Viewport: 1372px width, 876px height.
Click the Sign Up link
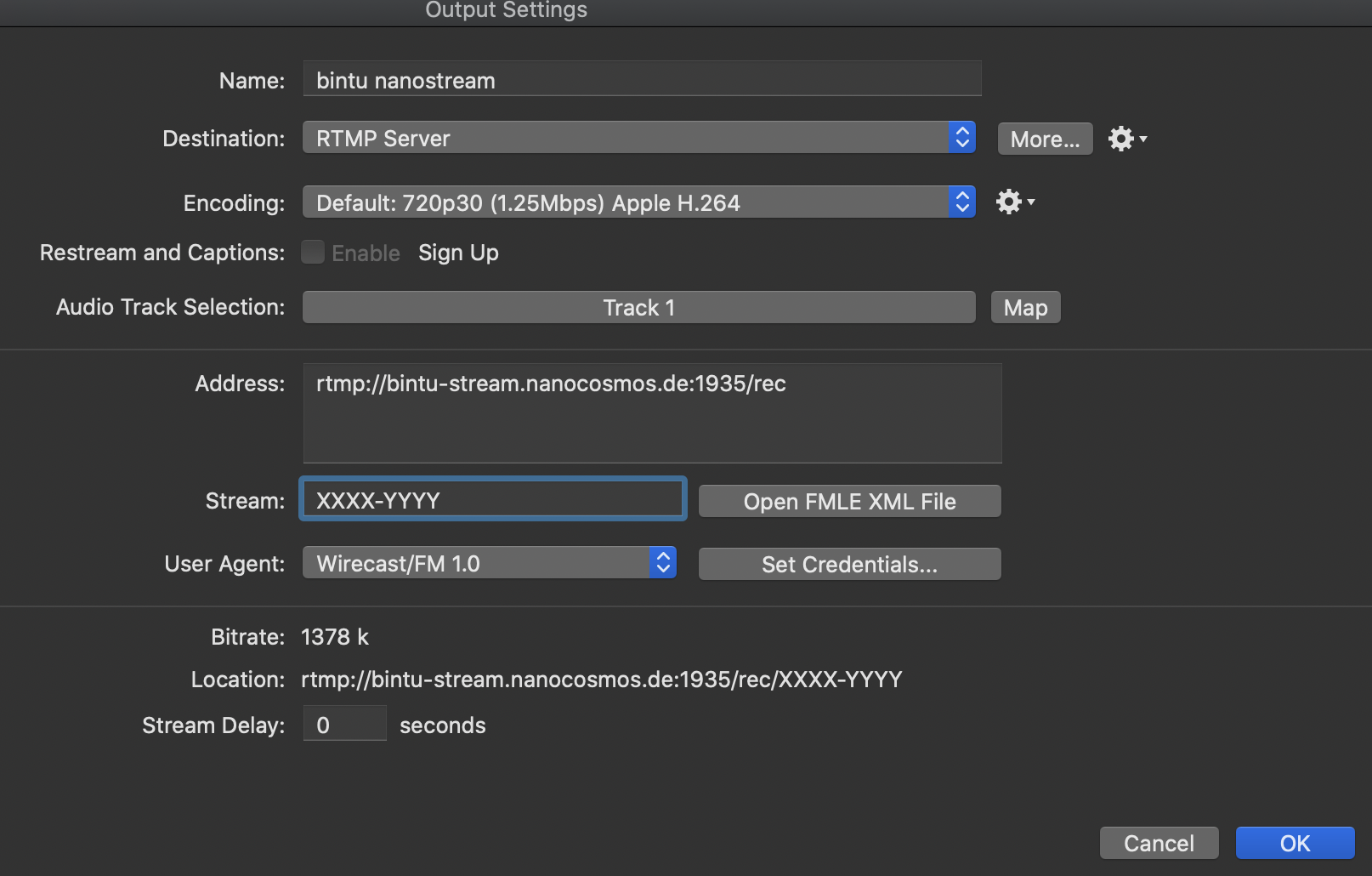click(458, 253)
